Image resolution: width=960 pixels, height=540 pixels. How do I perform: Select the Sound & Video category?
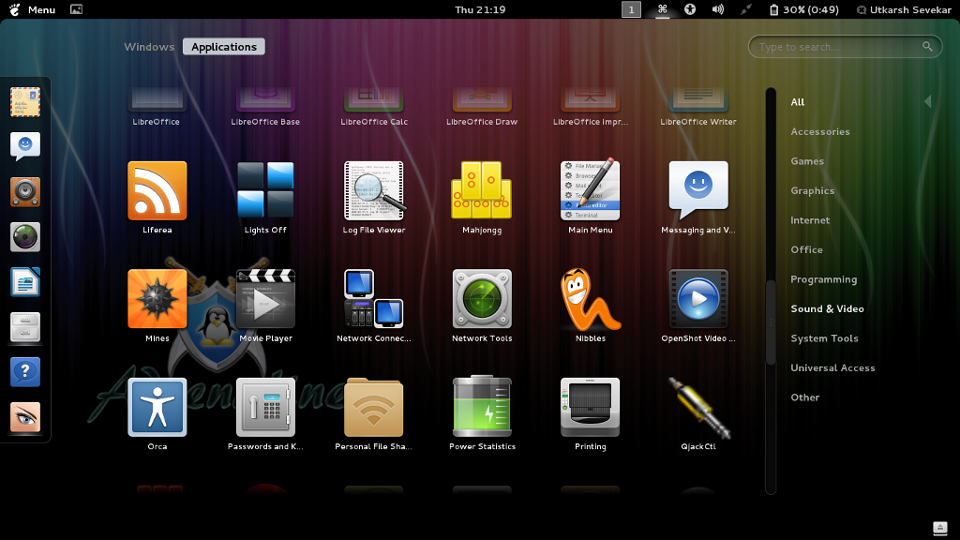coord(827,309)
